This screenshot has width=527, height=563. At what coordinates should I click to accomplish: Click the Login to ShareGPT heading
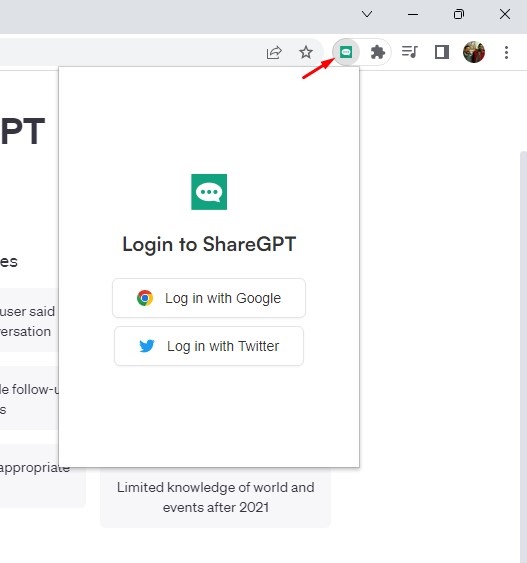point(209,244)
